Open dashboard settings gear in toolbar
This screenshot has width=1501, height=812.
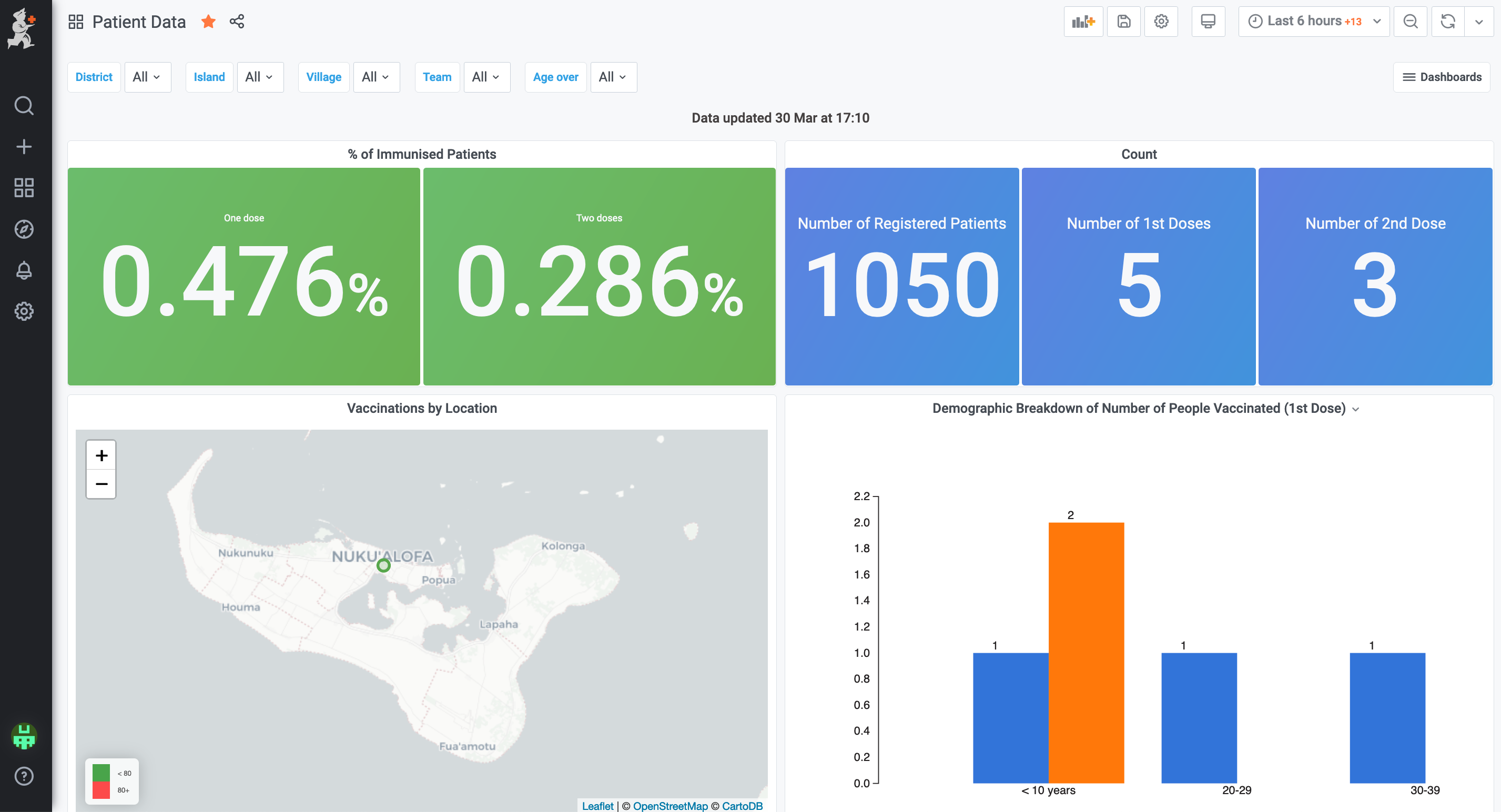click(1161, 22)
